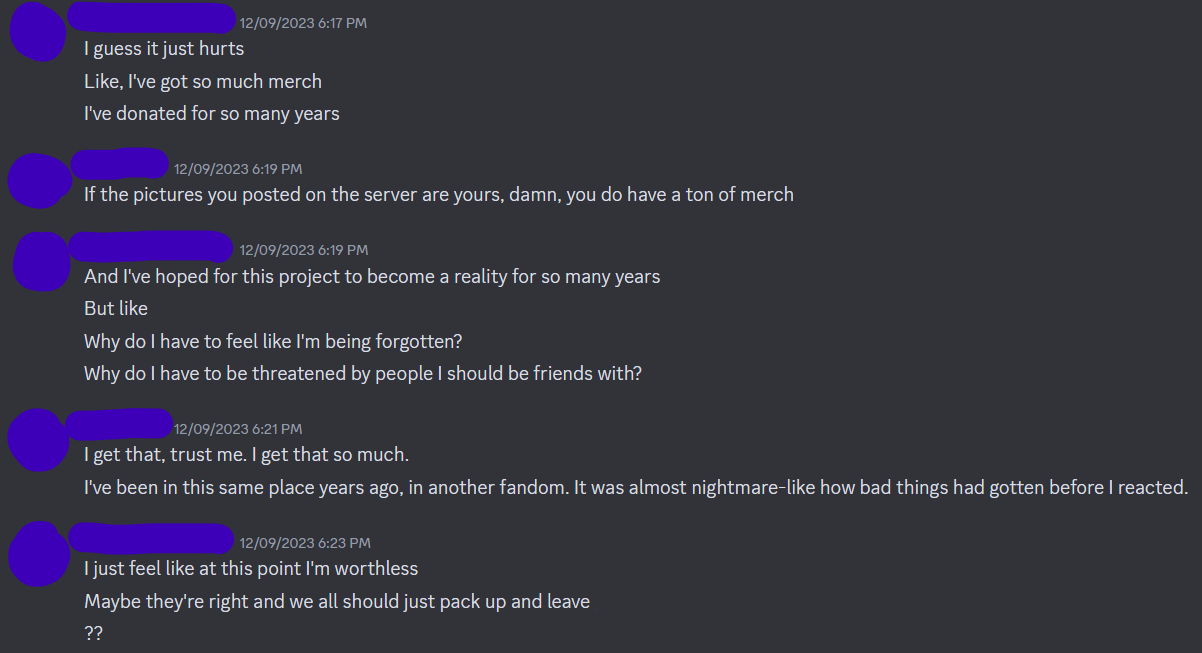Open avatar beside the second 6:19 PM message
The image size is (1202, 653).
click(42, 261)
